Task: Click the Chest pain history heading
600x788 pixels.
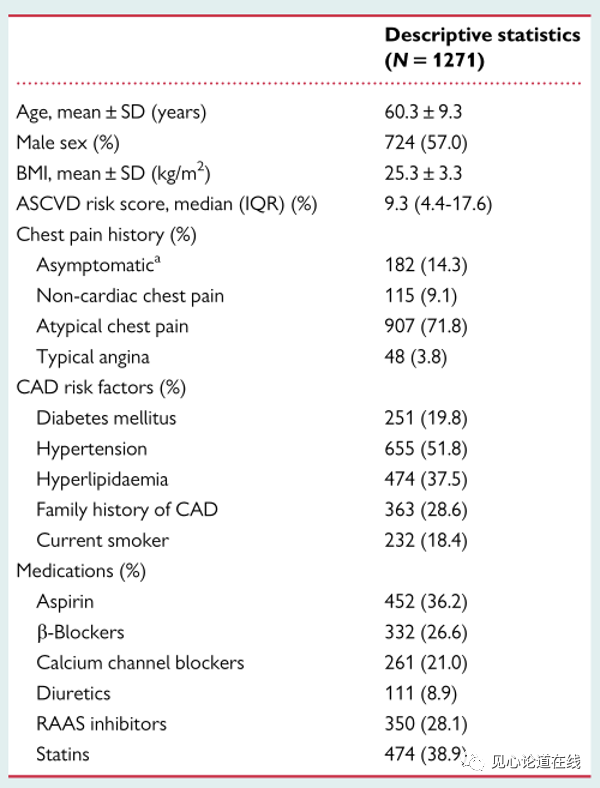Action: 106,235
